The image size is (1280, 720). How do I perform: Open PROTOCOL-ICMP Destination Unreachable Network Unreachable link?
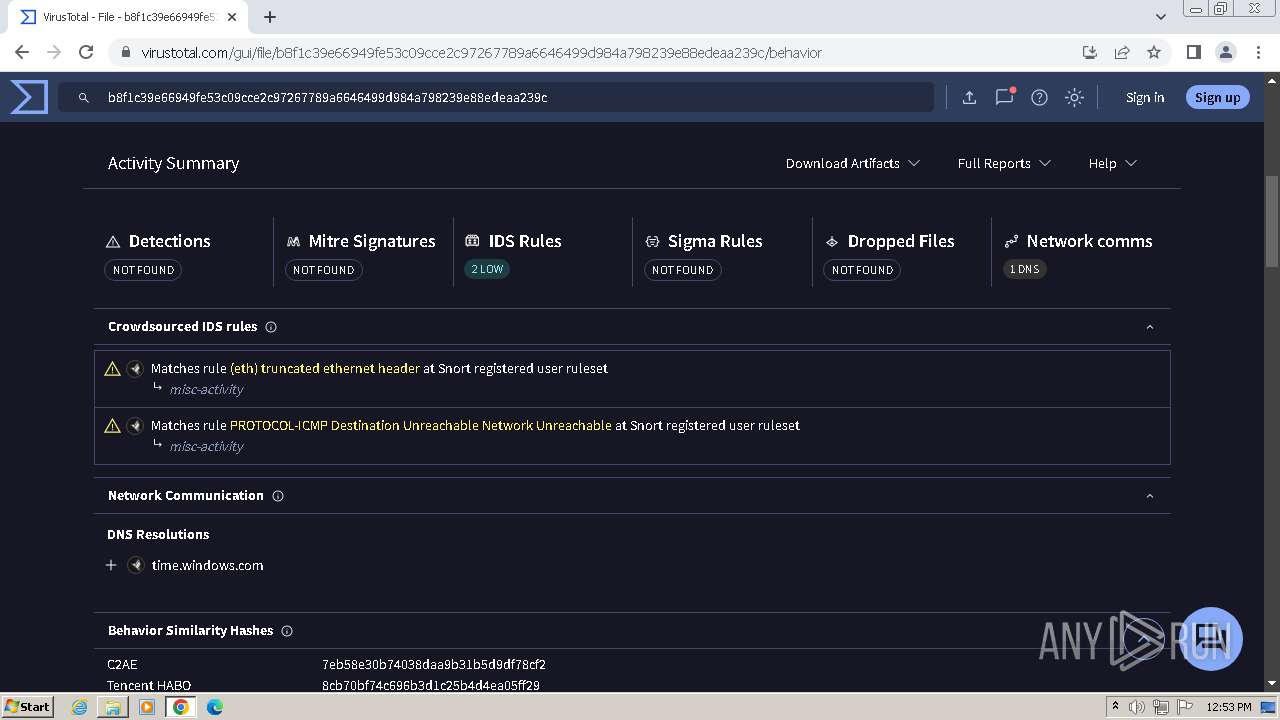point(421,425)
